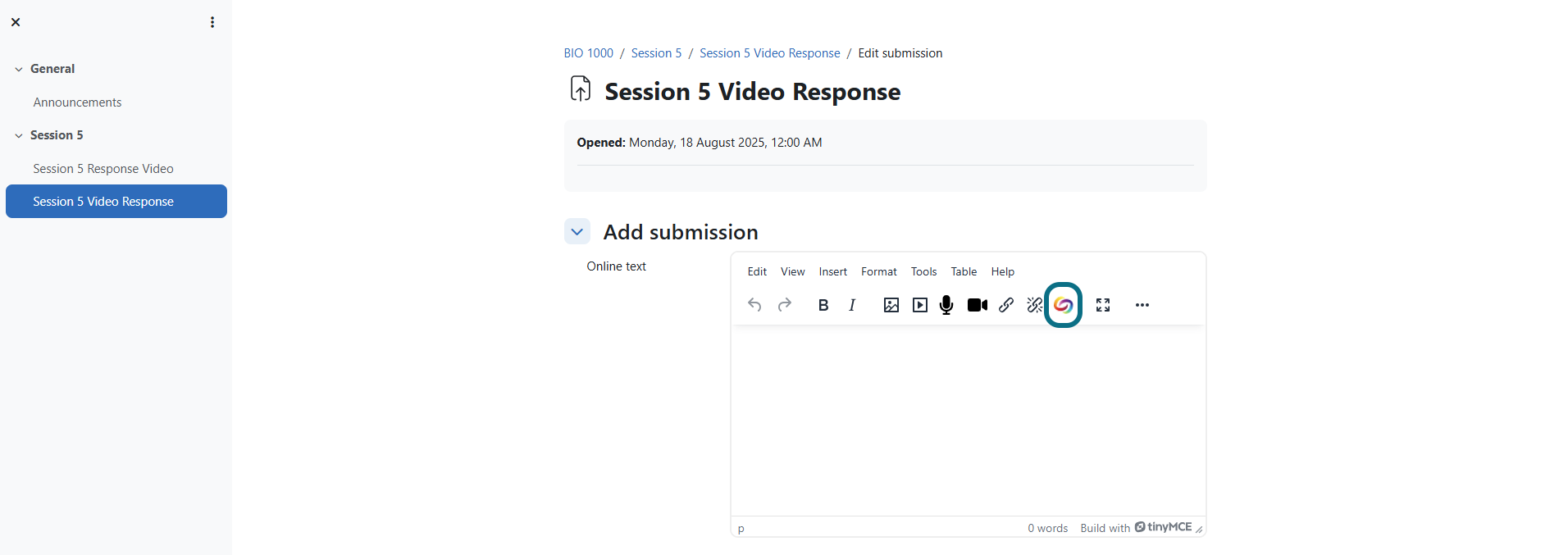This screenshot has height=555, width=1568.
Task: Select Session 5 Video Response in sidebar
Action: click(116, 202)
